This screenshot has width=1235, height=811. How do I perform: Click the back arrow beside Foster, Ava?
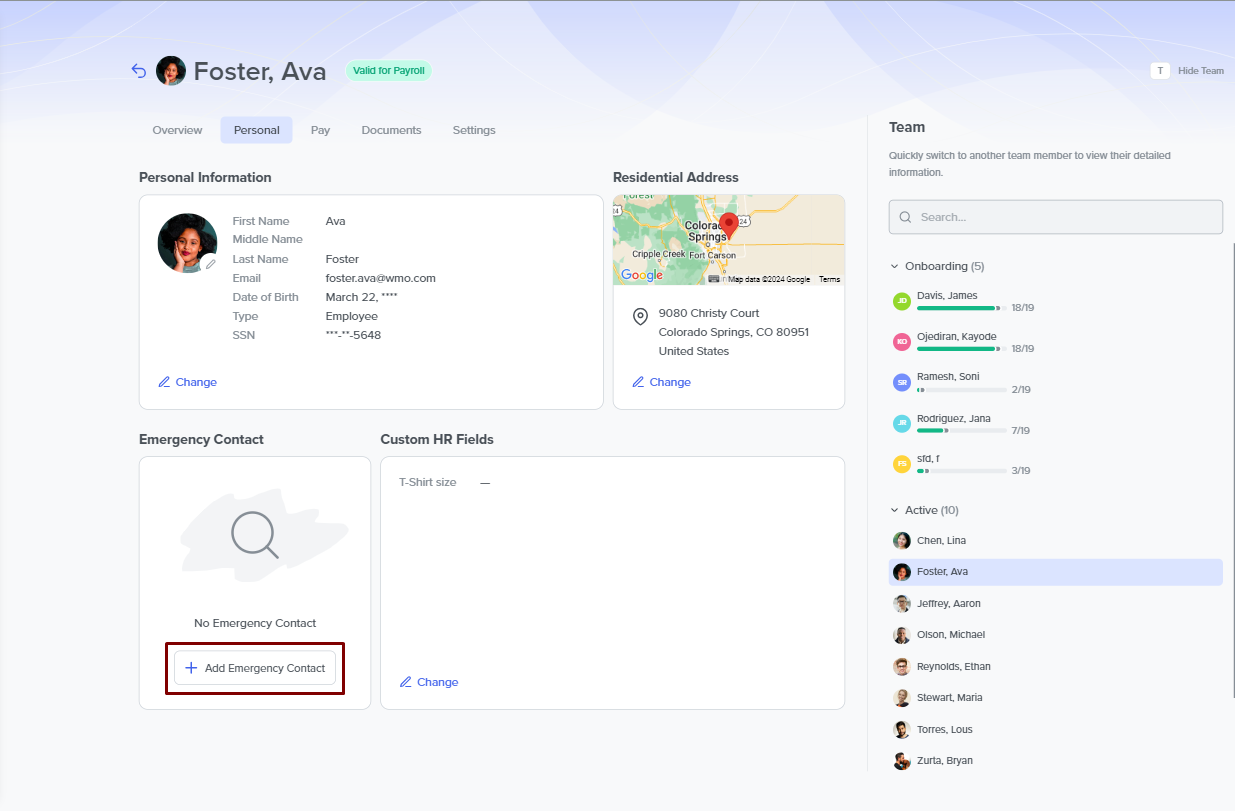[139, 71]
